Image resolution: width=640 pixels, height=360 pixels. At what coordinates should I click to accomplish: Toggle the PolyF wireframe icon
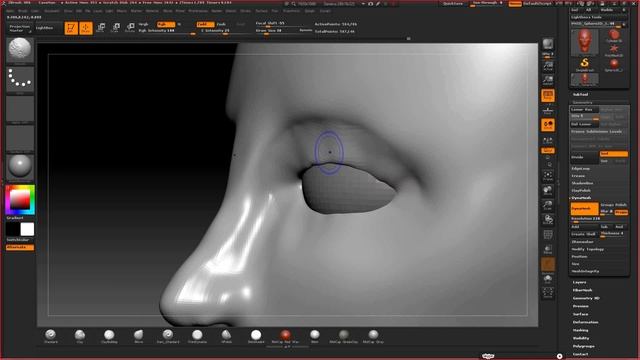[548, 235]
